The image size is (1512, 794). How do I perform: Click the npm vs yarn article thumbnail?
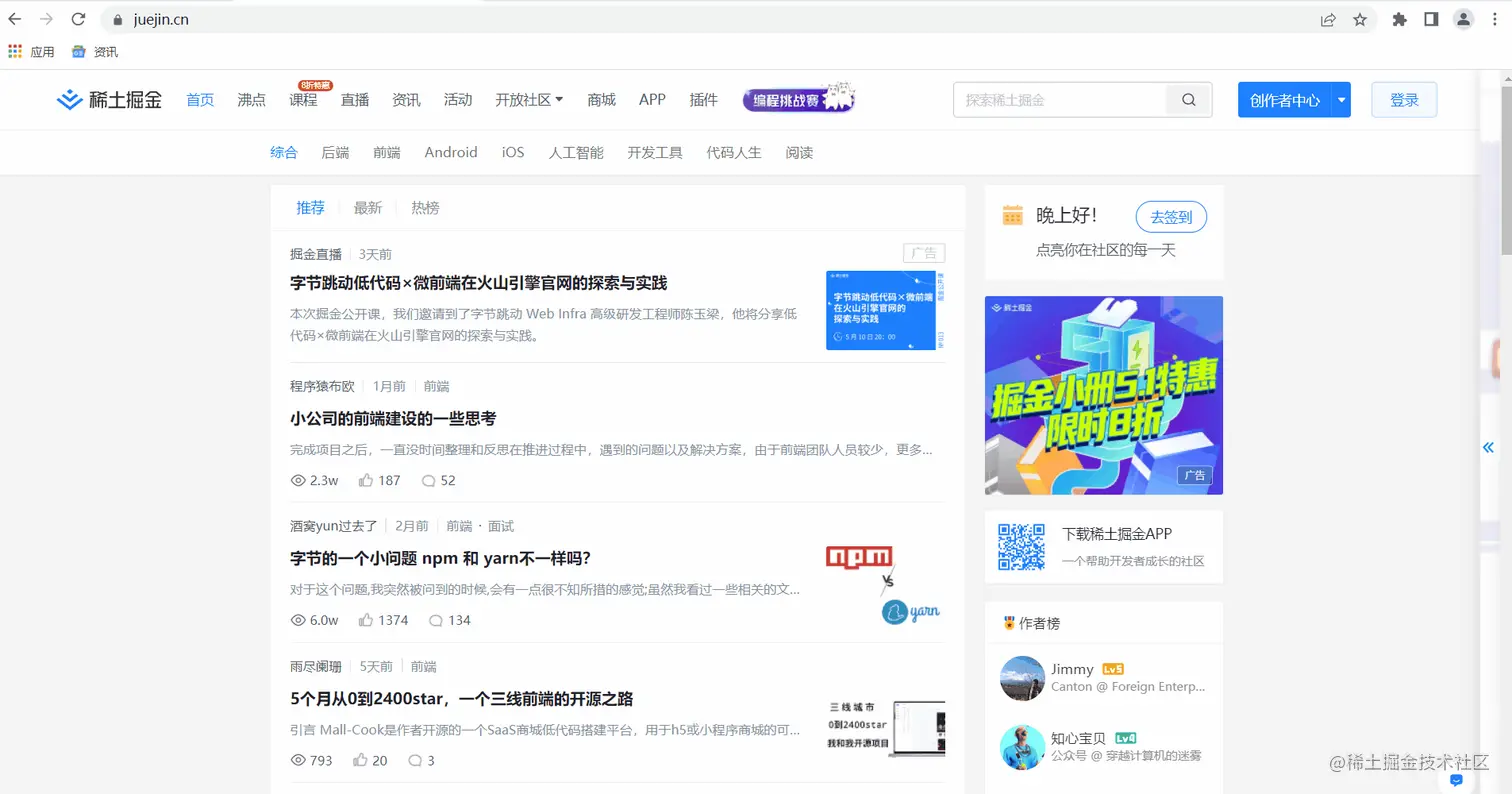pos(885,585)
